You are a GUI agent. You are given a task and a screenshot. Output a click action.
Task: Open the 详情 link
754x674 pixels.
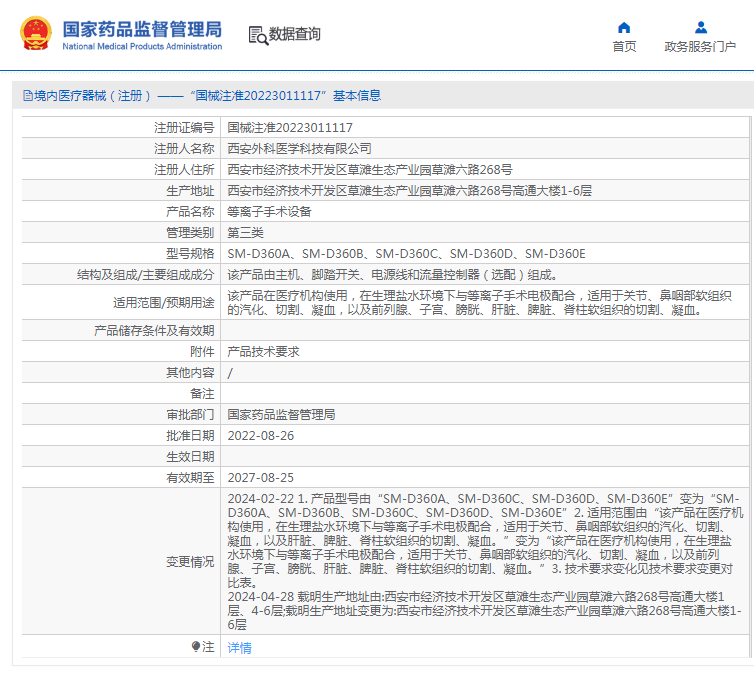click(239, 648)
